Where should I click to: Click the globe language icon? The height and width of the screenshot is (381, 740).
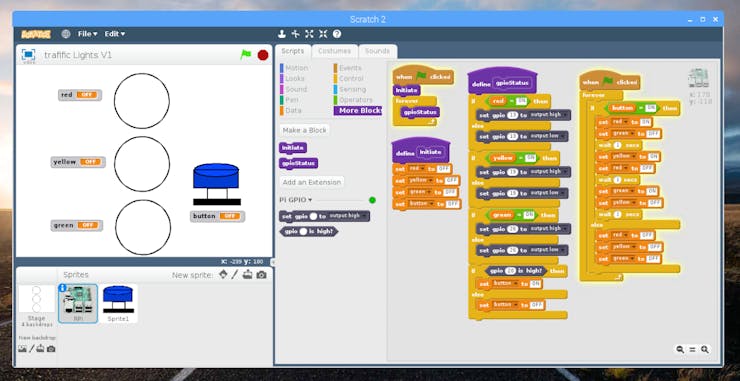click(66, 34)
